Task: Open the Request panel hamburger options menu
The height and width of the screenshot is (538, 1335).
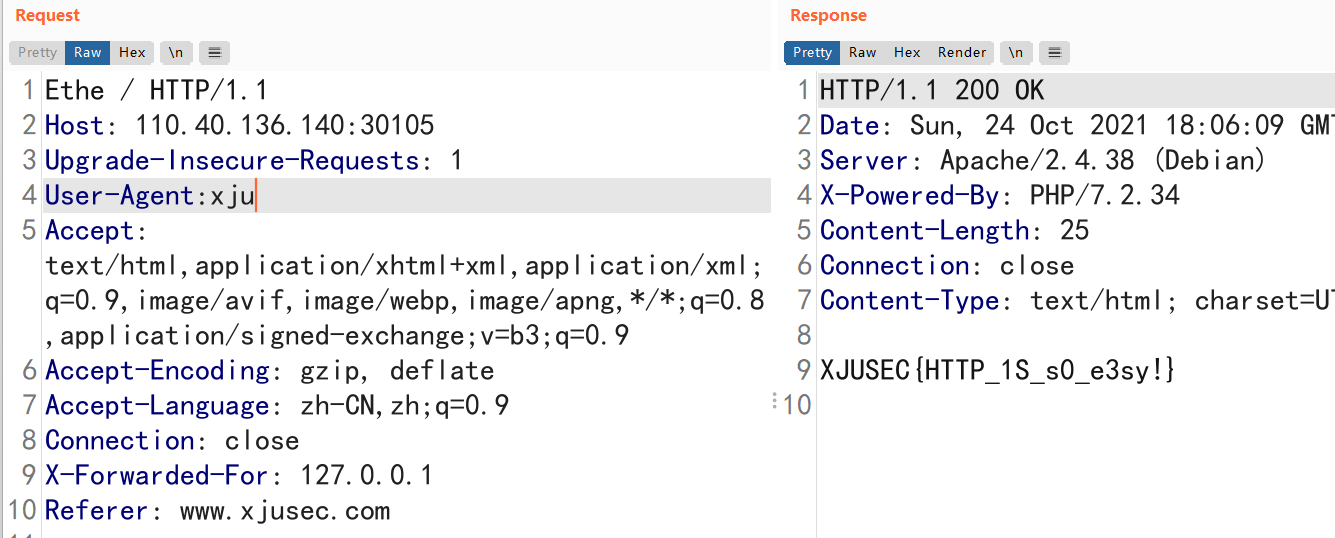Action: pyautogui.click(x=214, y=53)
